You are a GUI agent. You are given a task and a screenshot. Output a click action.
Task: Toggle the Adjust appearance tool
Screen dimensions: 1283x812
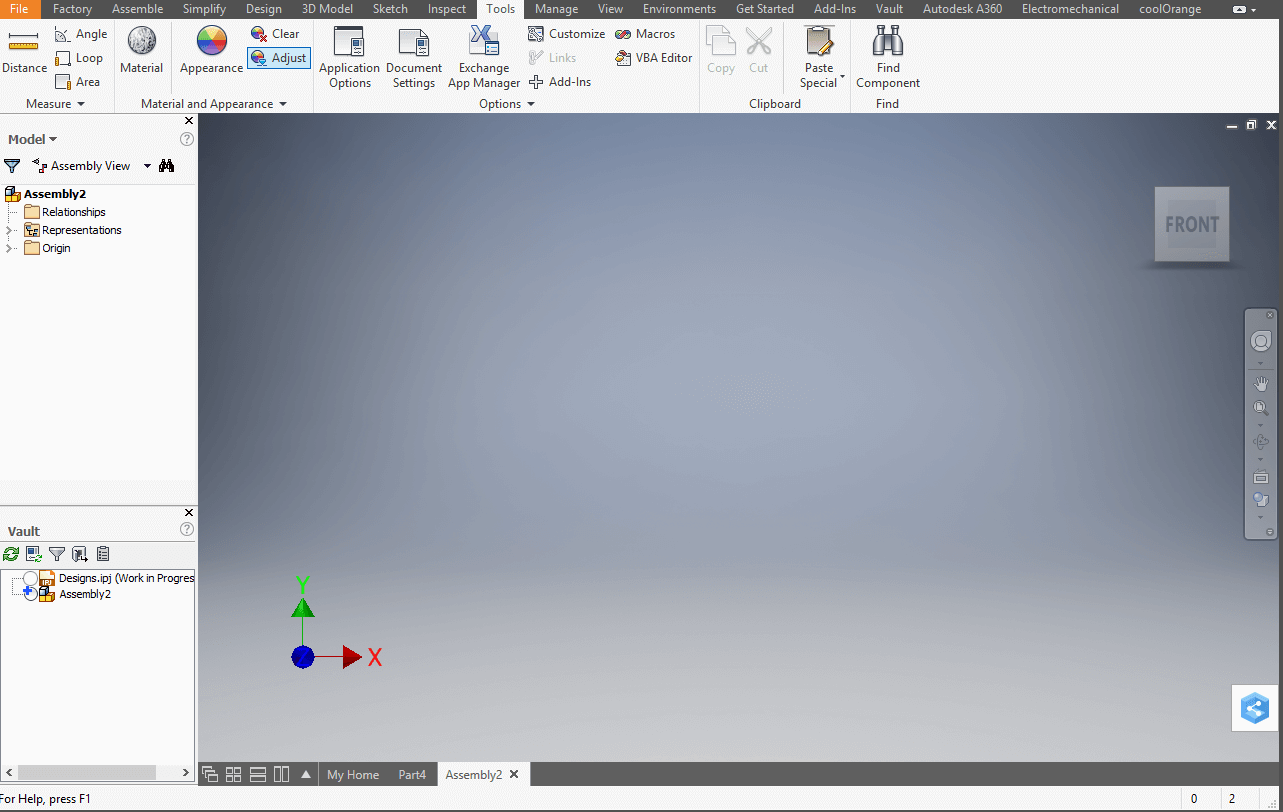click(x=279, y=58)
